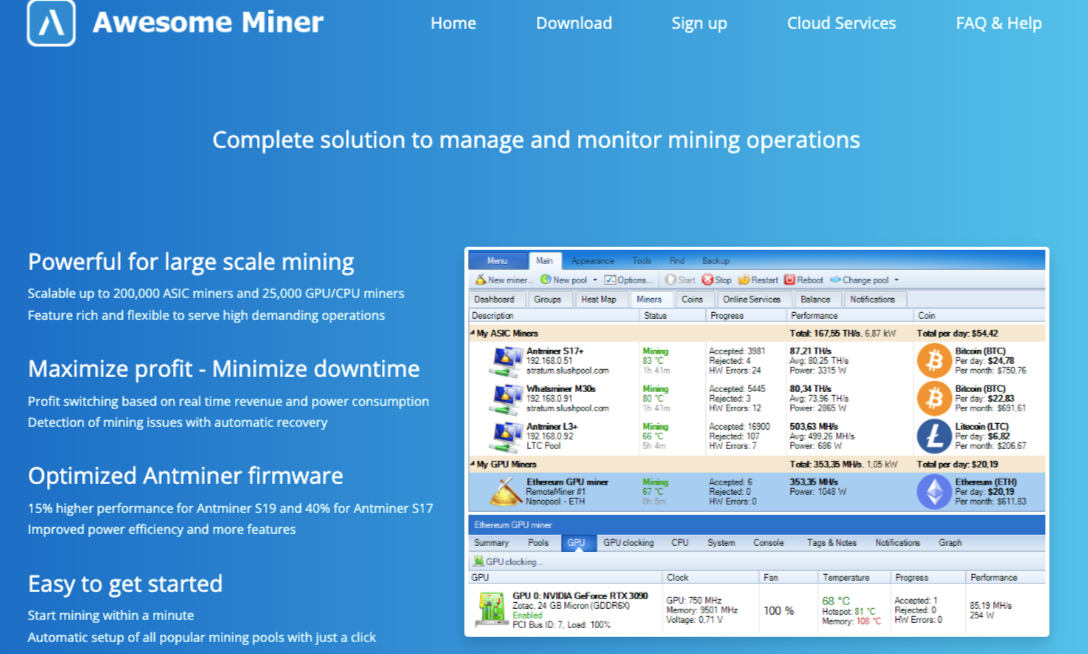Click the New pool toolbar icon
This screenshot has width=1088, height=654.
pyautogui.click(x=545, y=279)
